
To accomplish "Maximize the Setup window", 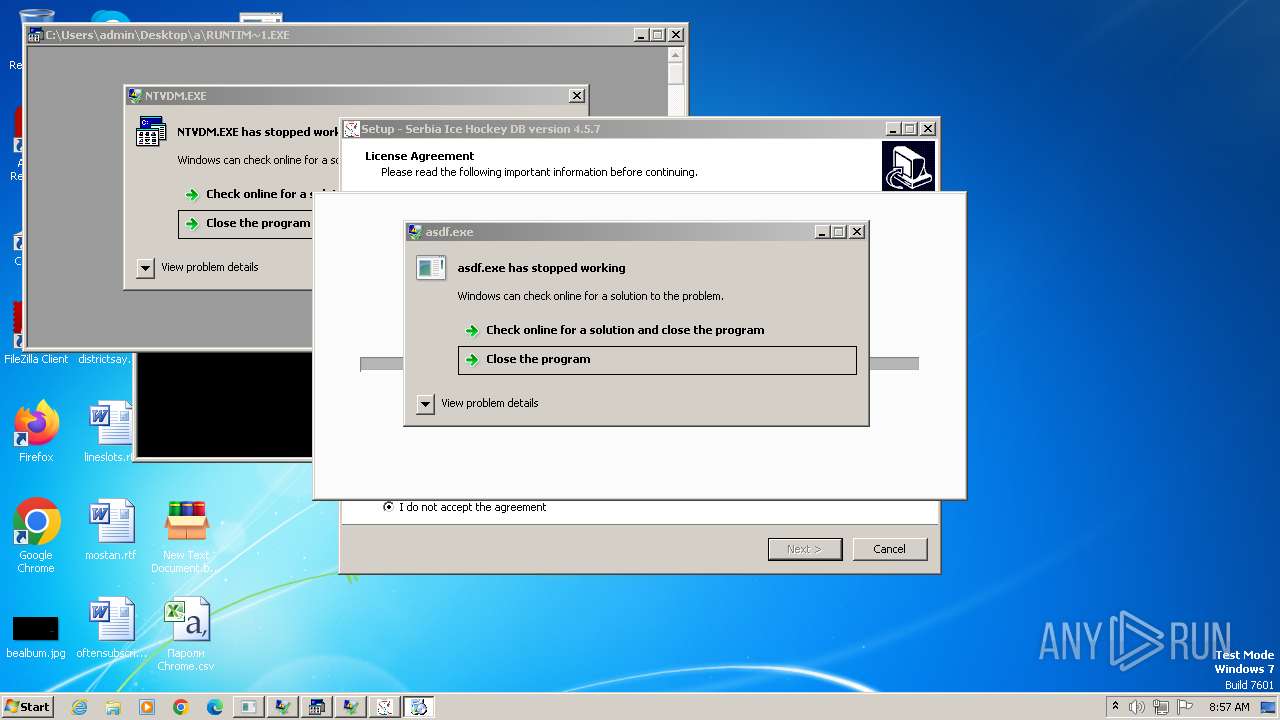I will click(909, 129).
